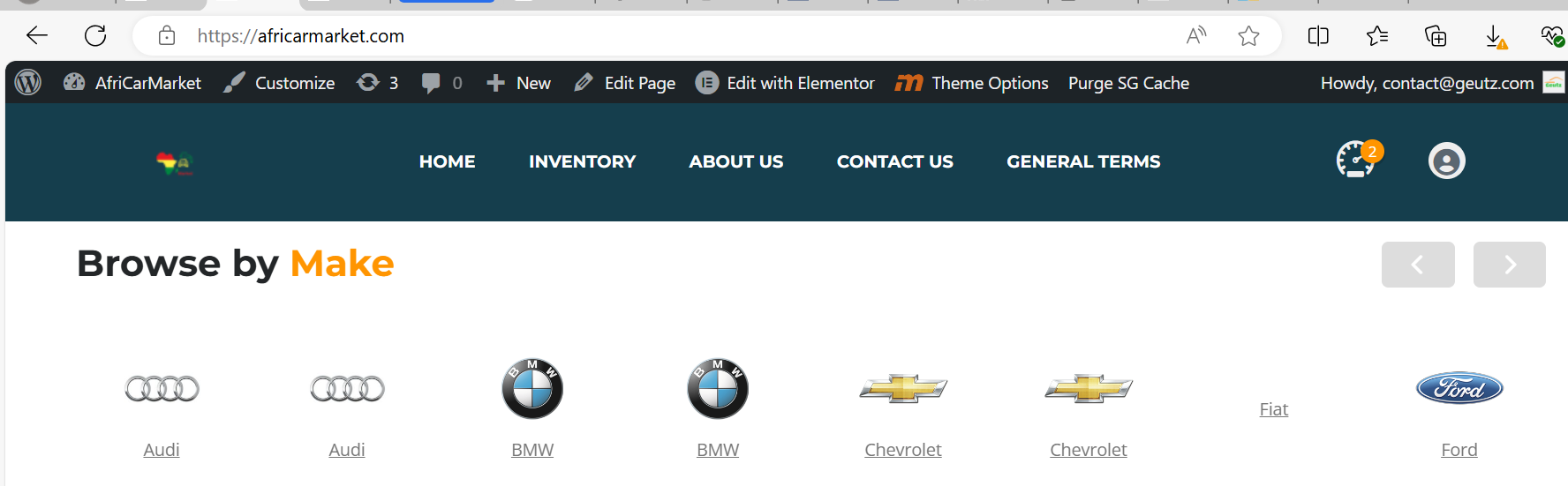View the 3 pending updates
Image resolution: width=1568 pixels, height=486 pixels.
point(377,83)
